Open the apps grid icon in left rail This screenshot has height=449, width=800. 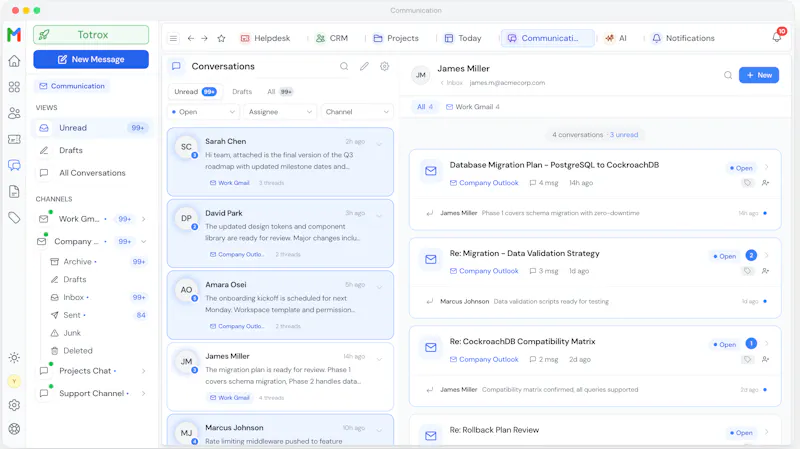14,87
